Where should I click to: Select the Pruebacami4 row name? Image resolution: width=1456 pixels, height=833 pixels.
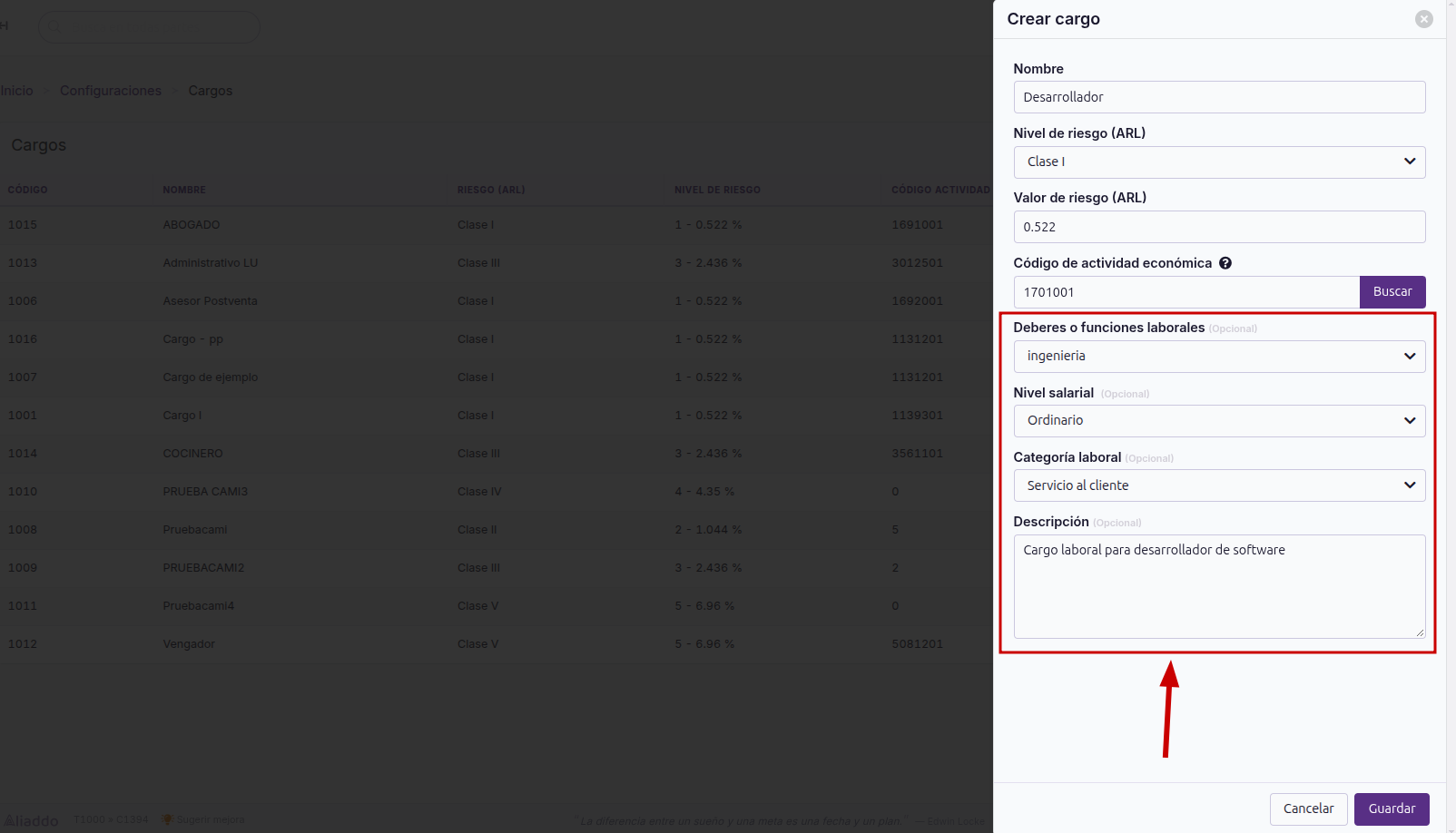[199, 606]
